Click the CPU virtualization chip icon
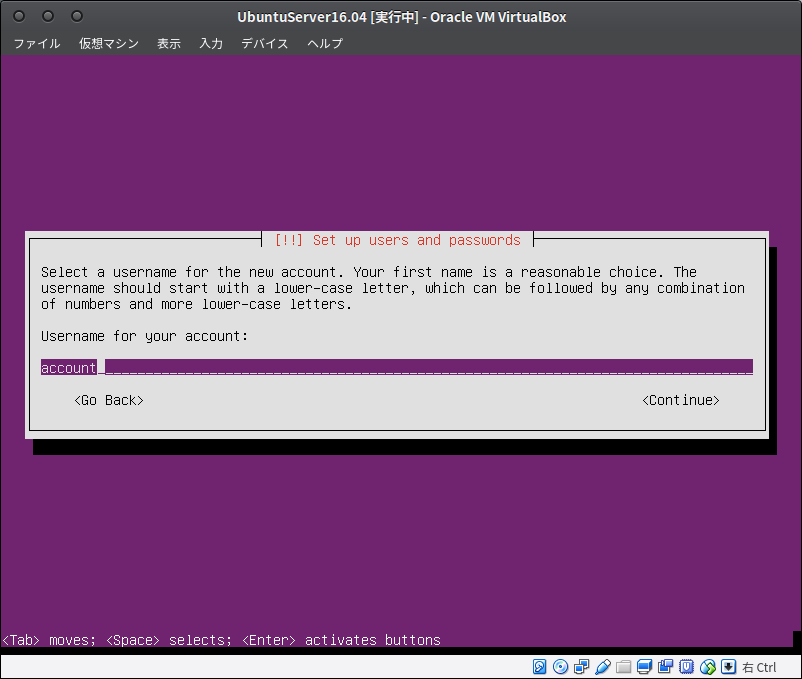Screen dimensions: 802x679 tap(686, 667)
